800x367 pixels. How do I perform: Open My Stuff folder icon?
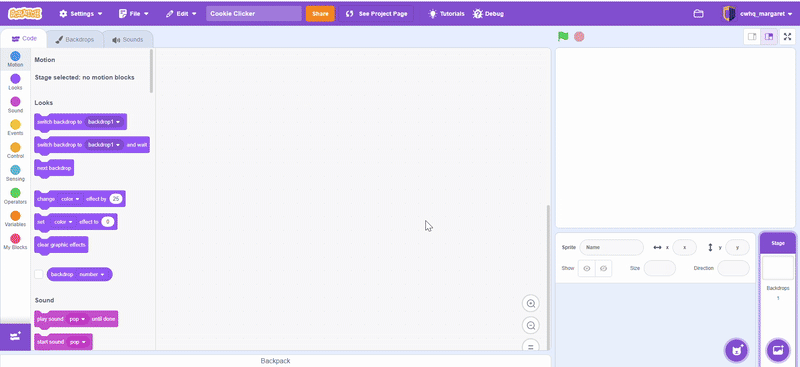click(x=698, y=14)
